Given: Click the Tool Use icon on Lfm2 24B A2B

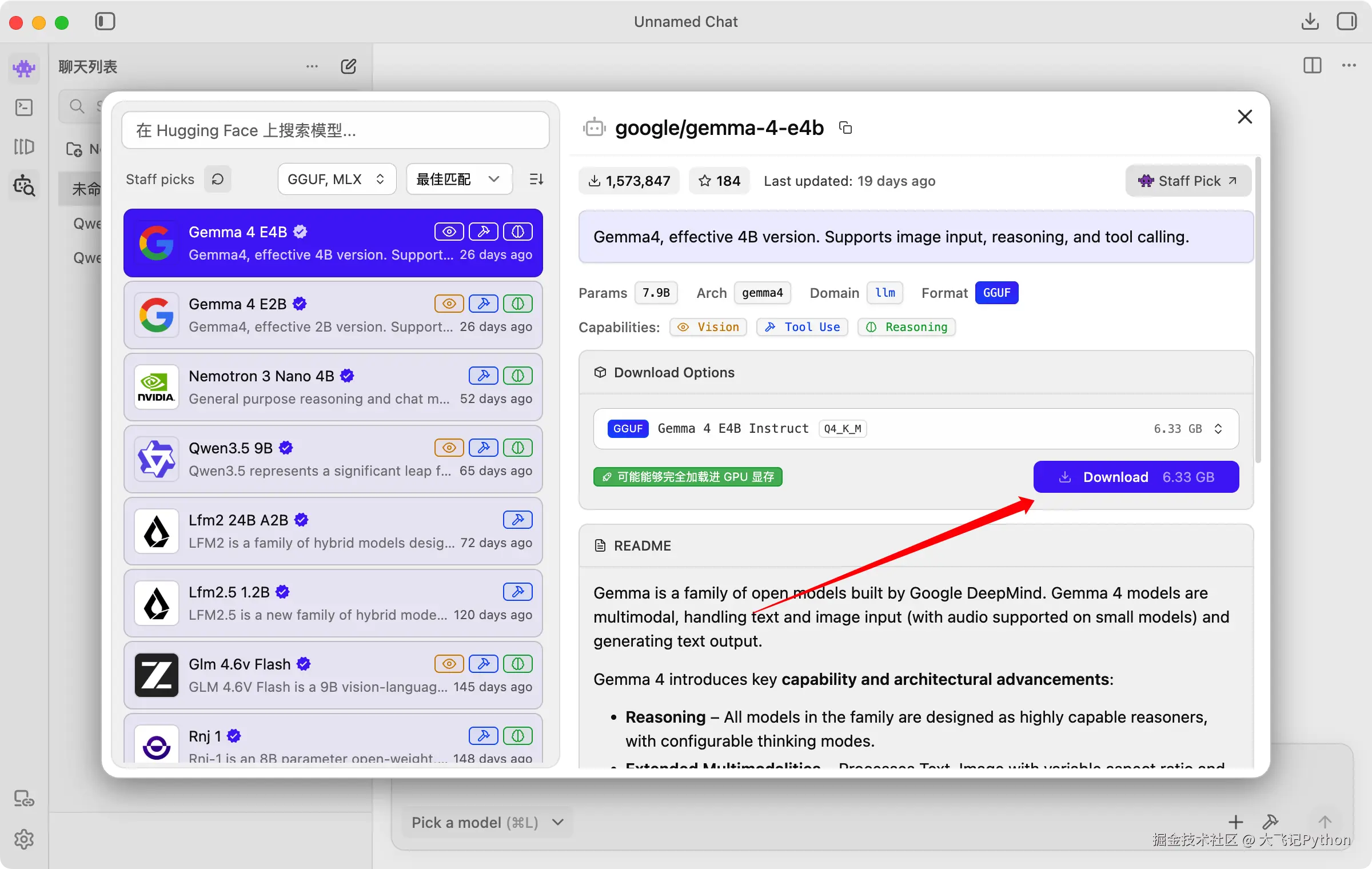Looking at the screenshot, I should 518,520.
